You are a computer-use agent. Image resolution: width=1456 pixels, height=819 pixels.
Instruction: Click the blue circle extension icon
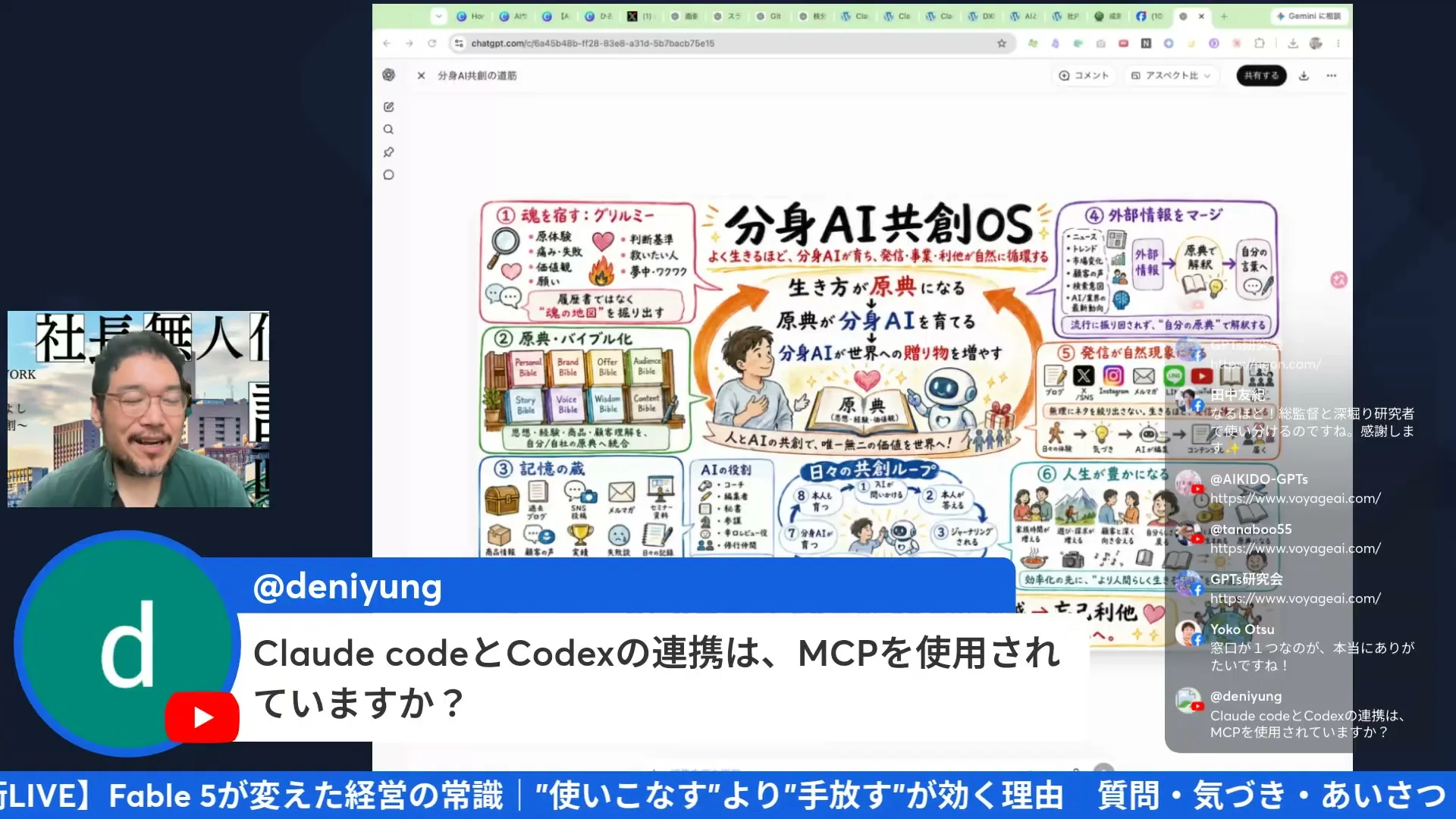click(1169, 43)
